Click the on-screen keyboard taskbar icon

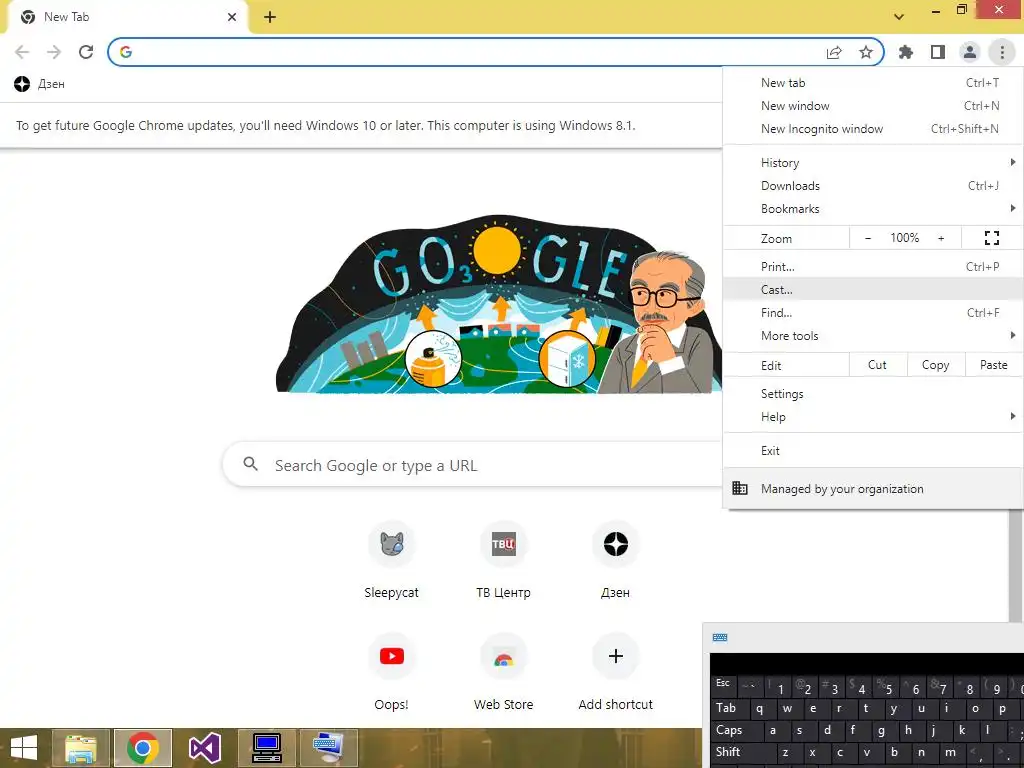pyautogui.click(x=328, y=748)
